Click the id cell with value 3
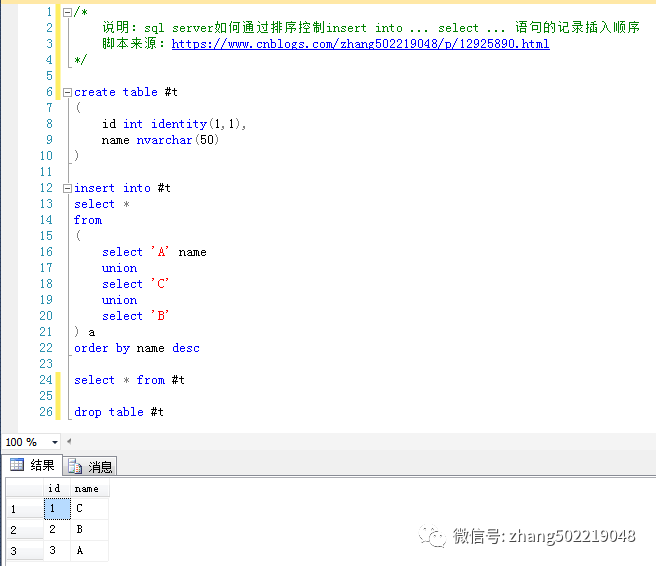The height and width of the screenshot is (566, 656). pyautogui.click(x=57, y=551)
